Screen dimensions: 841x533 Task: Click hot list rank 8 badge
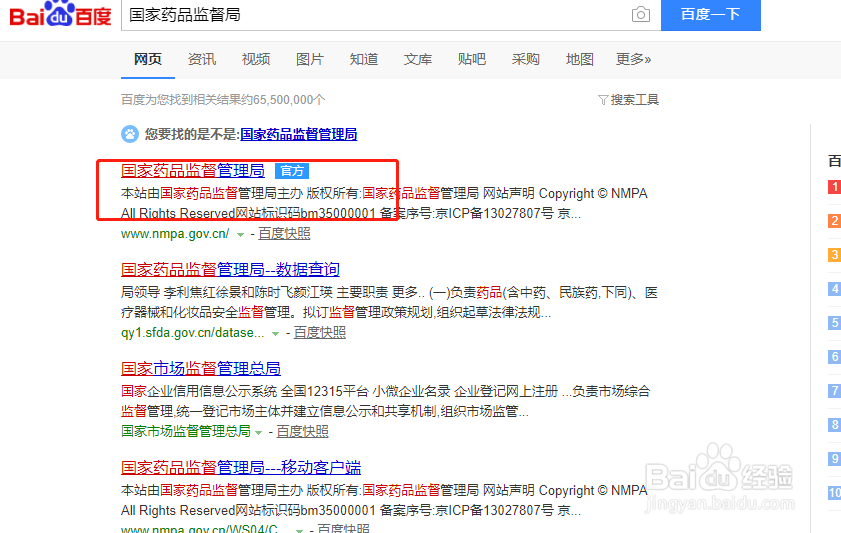click(x=835, y=425)
